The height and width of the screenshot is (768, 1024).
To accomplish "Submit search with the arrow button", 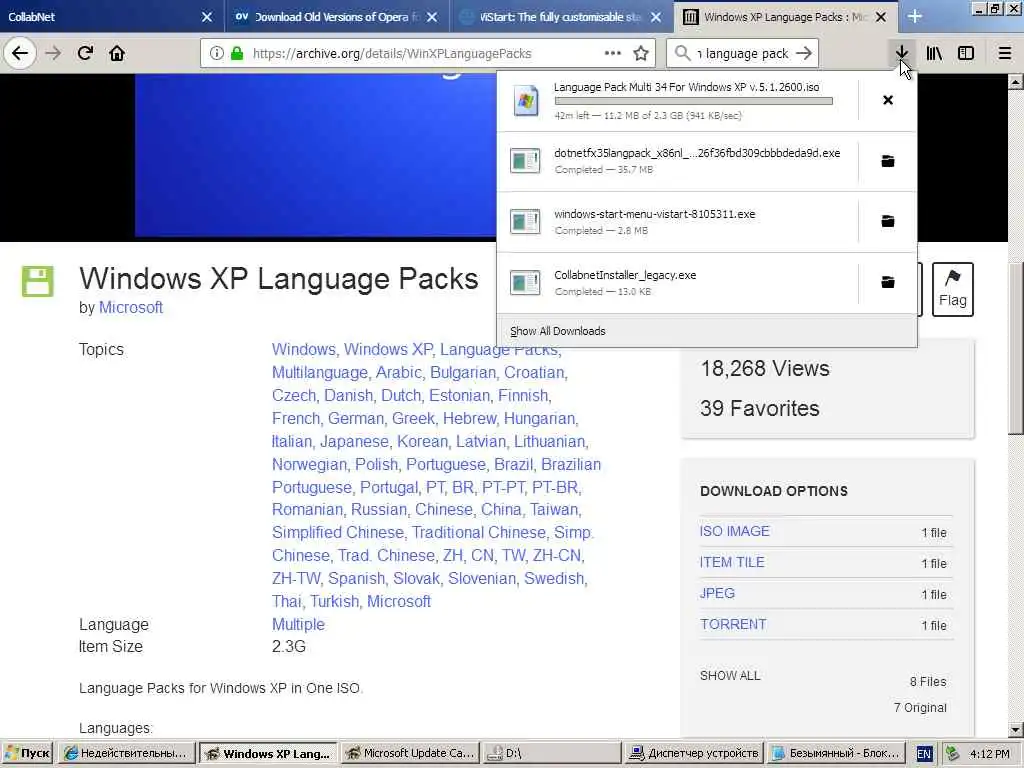I will click(x=805, y=54).
